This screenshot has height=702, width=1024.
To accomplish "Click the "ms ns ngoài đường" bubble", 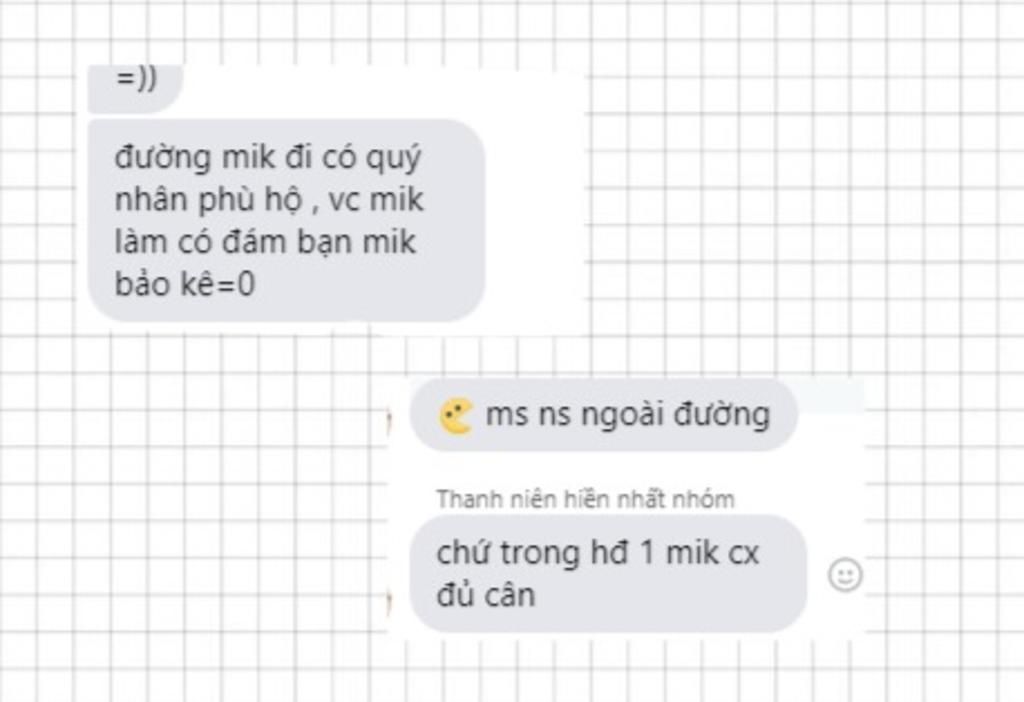I will tap(604, 415).
